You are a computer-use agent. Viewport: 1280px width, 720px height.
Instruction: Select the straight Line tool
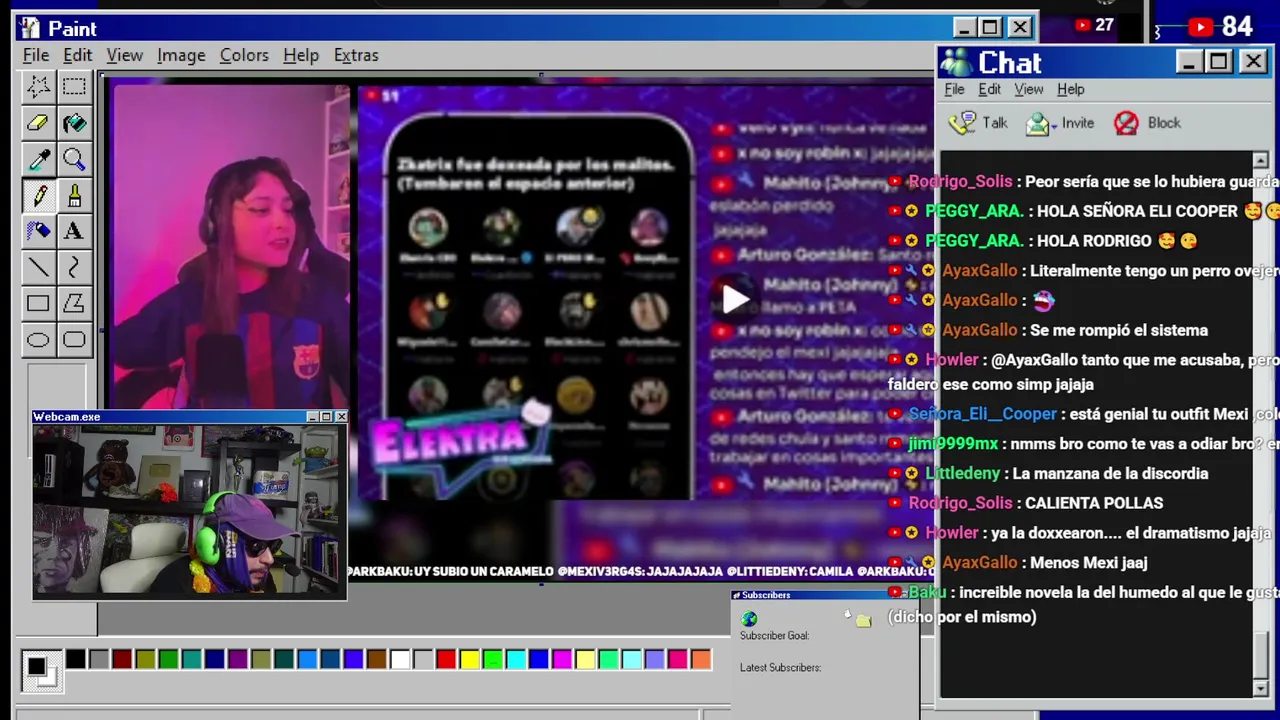point(38,267)
